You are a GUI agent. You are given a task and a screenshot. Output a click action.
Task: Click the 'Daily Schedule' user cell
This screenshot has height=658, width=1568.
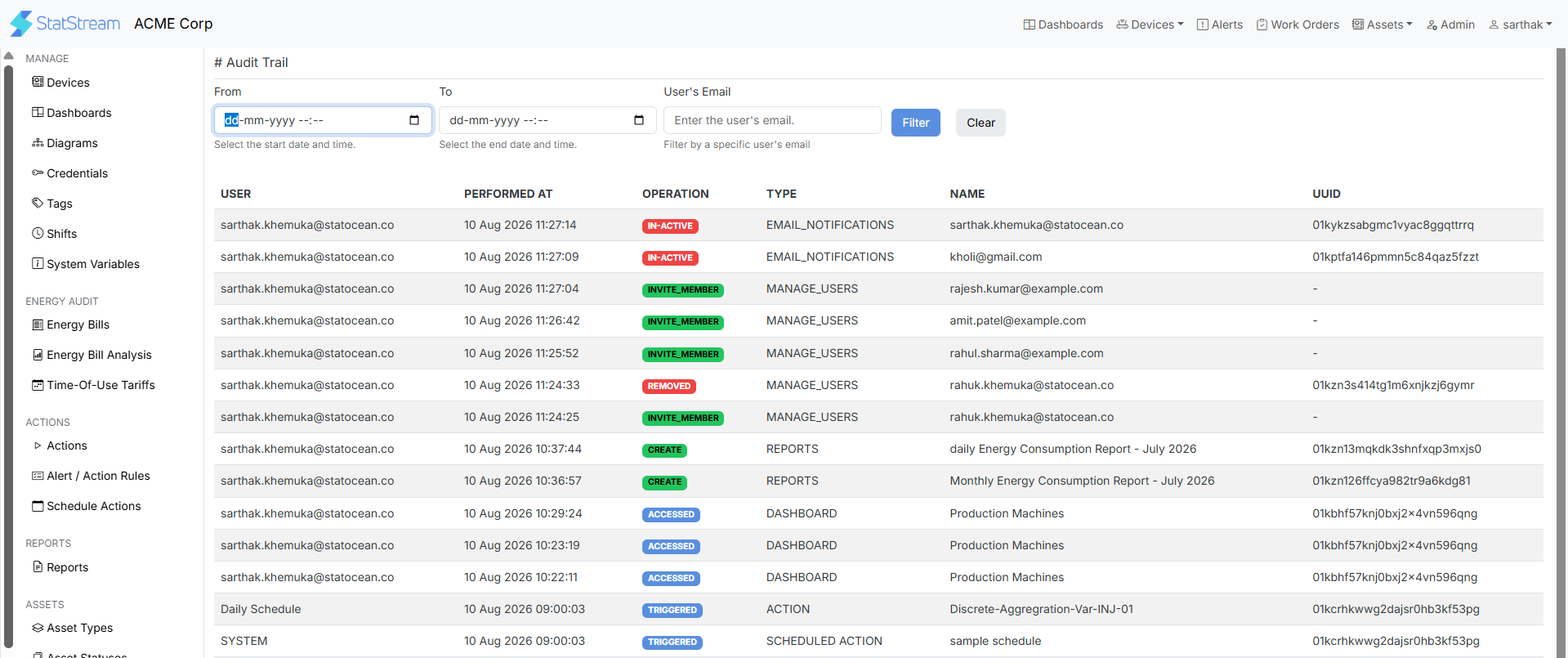click(x=261, y=609)
